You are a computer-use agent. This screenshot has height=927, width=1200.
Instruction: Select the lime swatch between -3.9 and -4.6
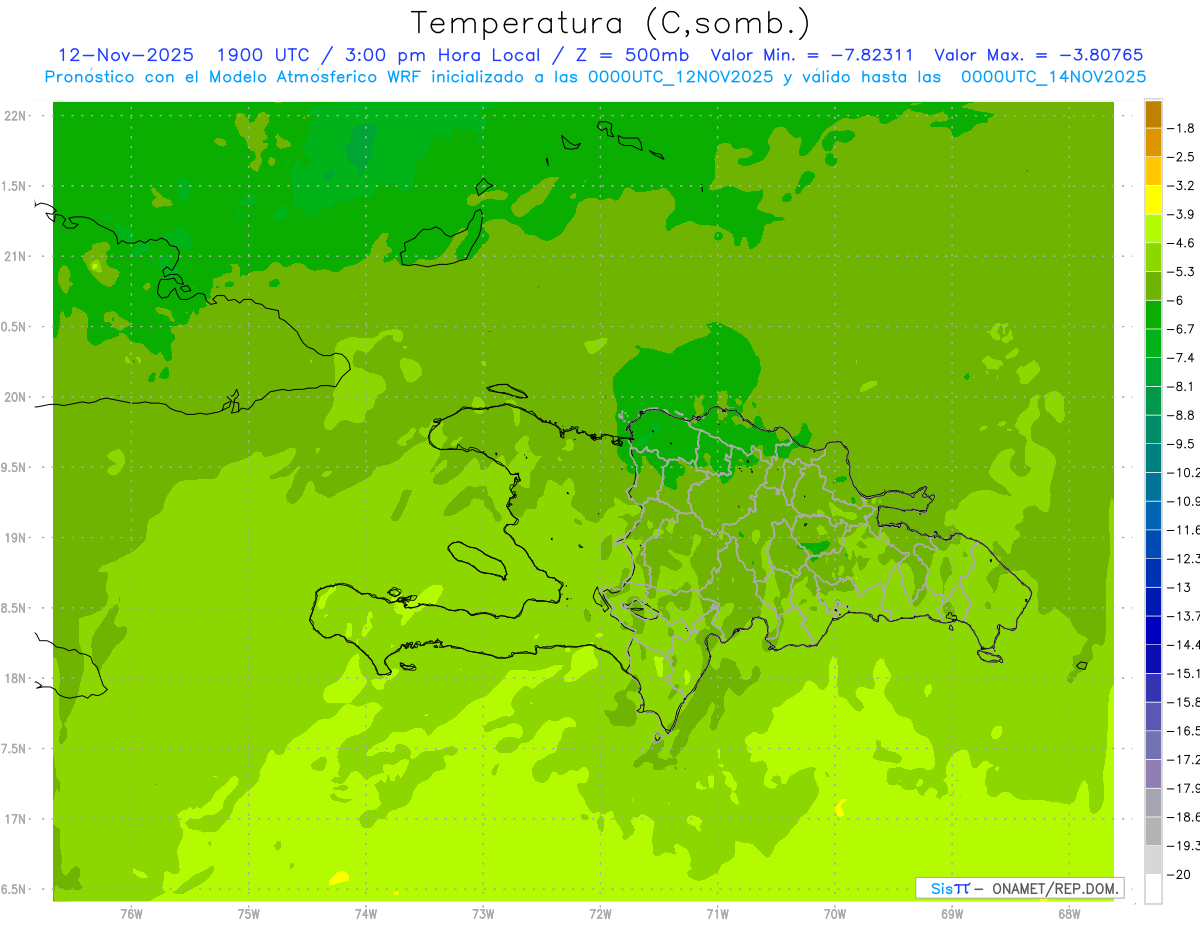(1153, 229)
